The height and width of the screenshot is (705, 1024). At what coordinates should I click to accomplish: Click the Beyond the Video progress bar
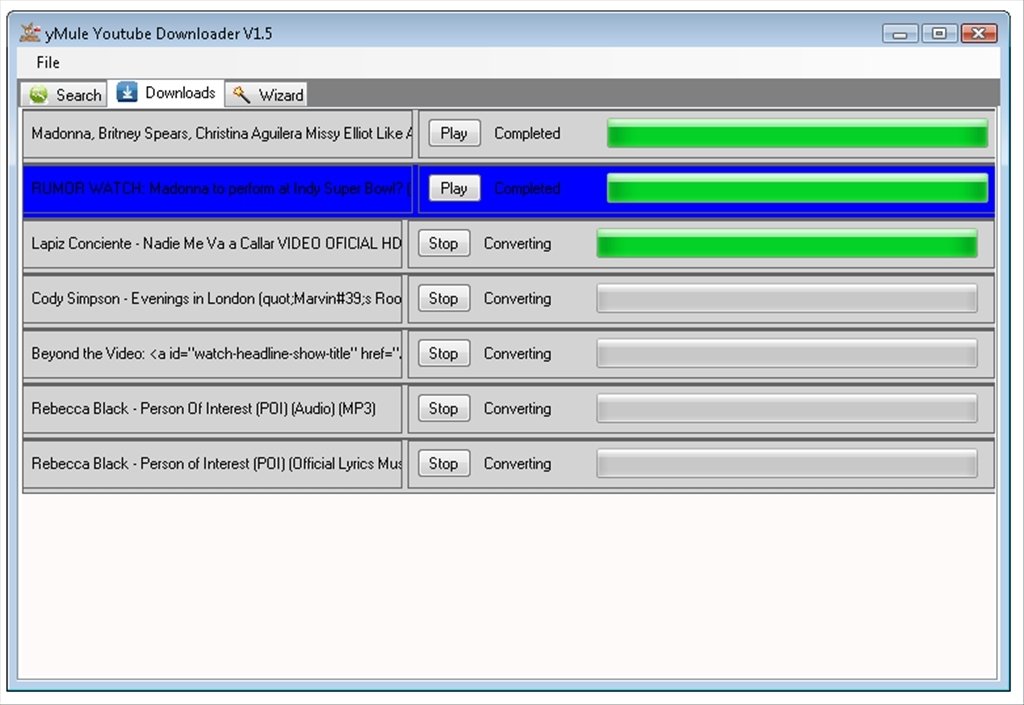(787, 353)
